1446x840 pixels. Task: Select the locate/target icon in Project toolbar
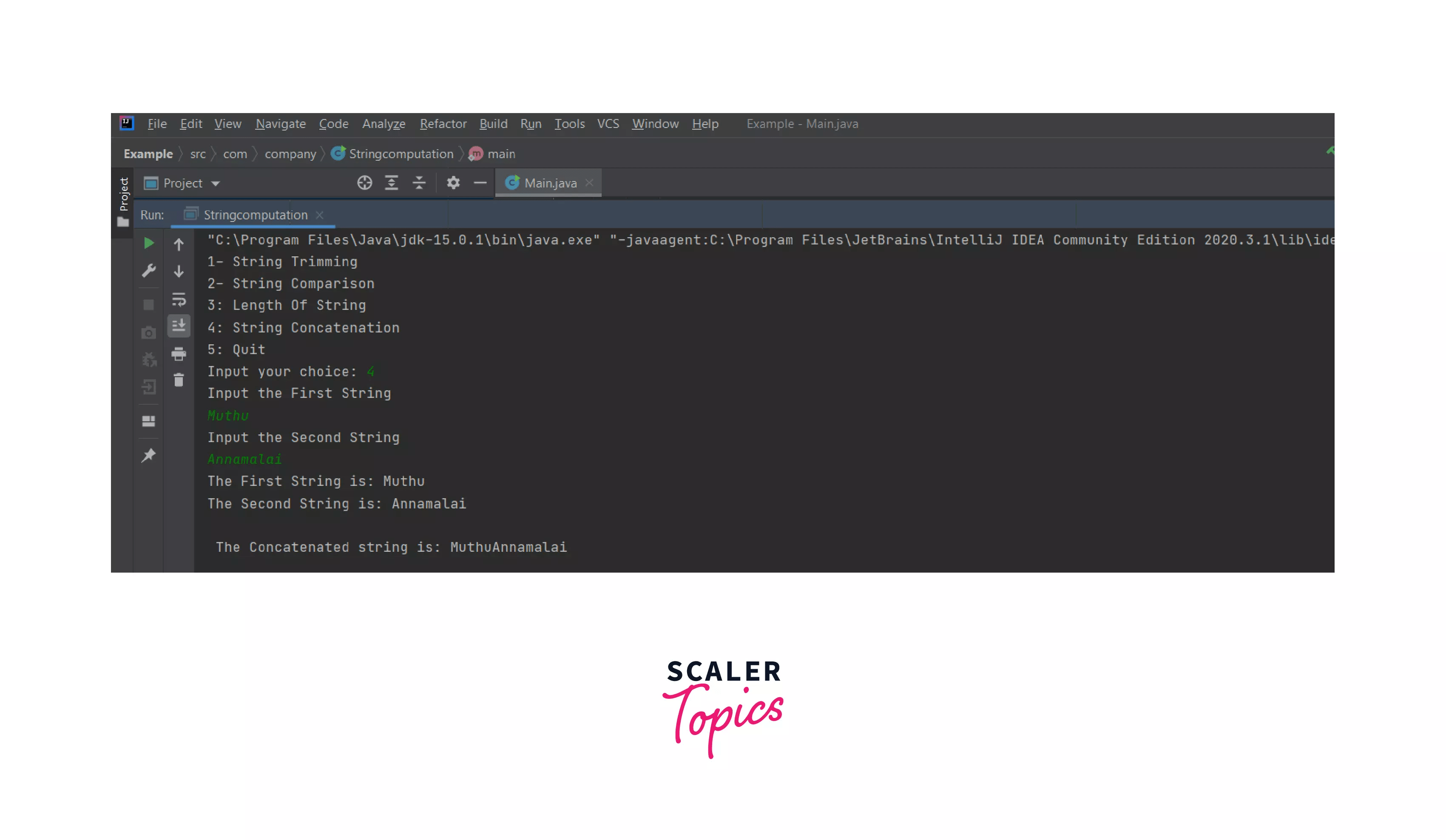[x=364, y=182]
